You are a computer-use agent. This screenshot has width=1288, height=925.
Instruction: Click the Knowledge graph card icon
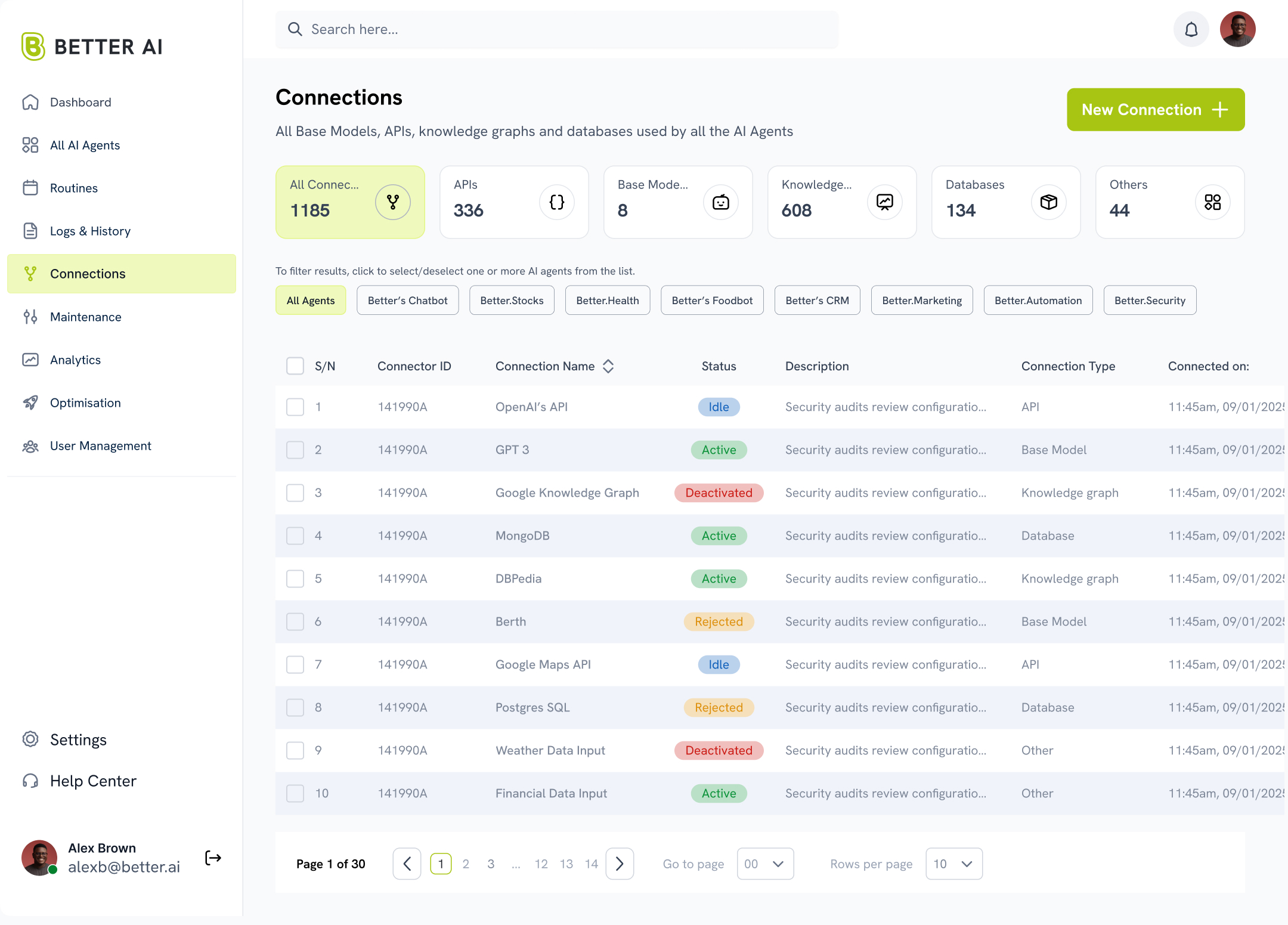(884, 202)
